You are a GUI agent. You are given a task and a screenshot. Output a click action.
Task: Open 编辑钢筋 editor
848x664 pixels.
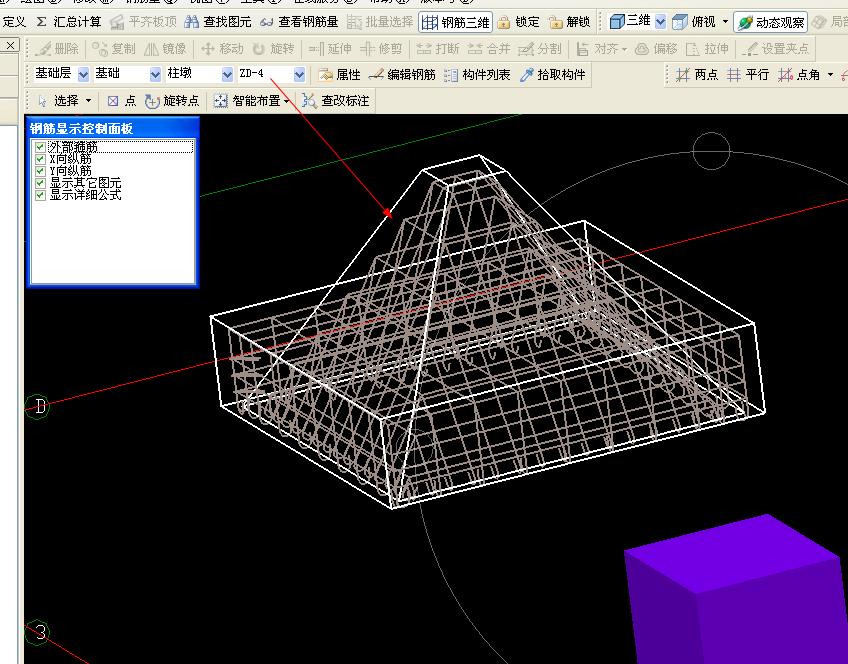pyautogui.click(x=402, y=75)
